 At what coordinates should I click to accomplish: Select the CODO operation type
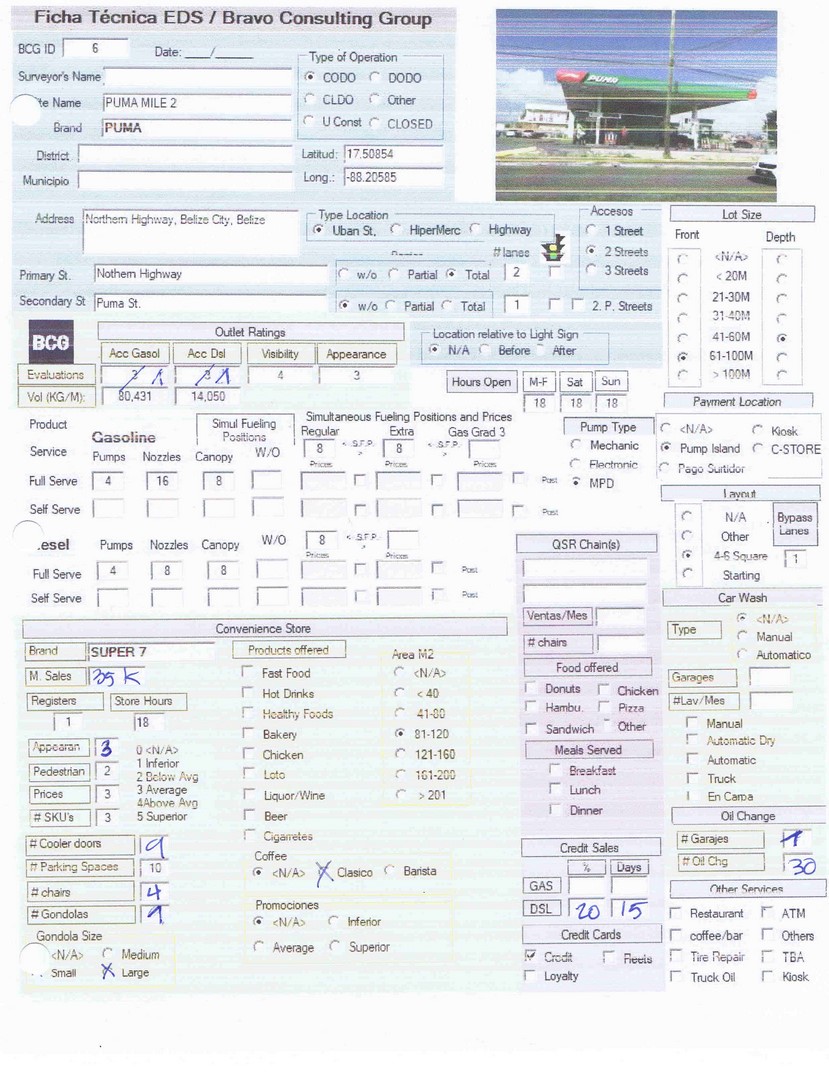pyautogui.click(x=311, y=77)
